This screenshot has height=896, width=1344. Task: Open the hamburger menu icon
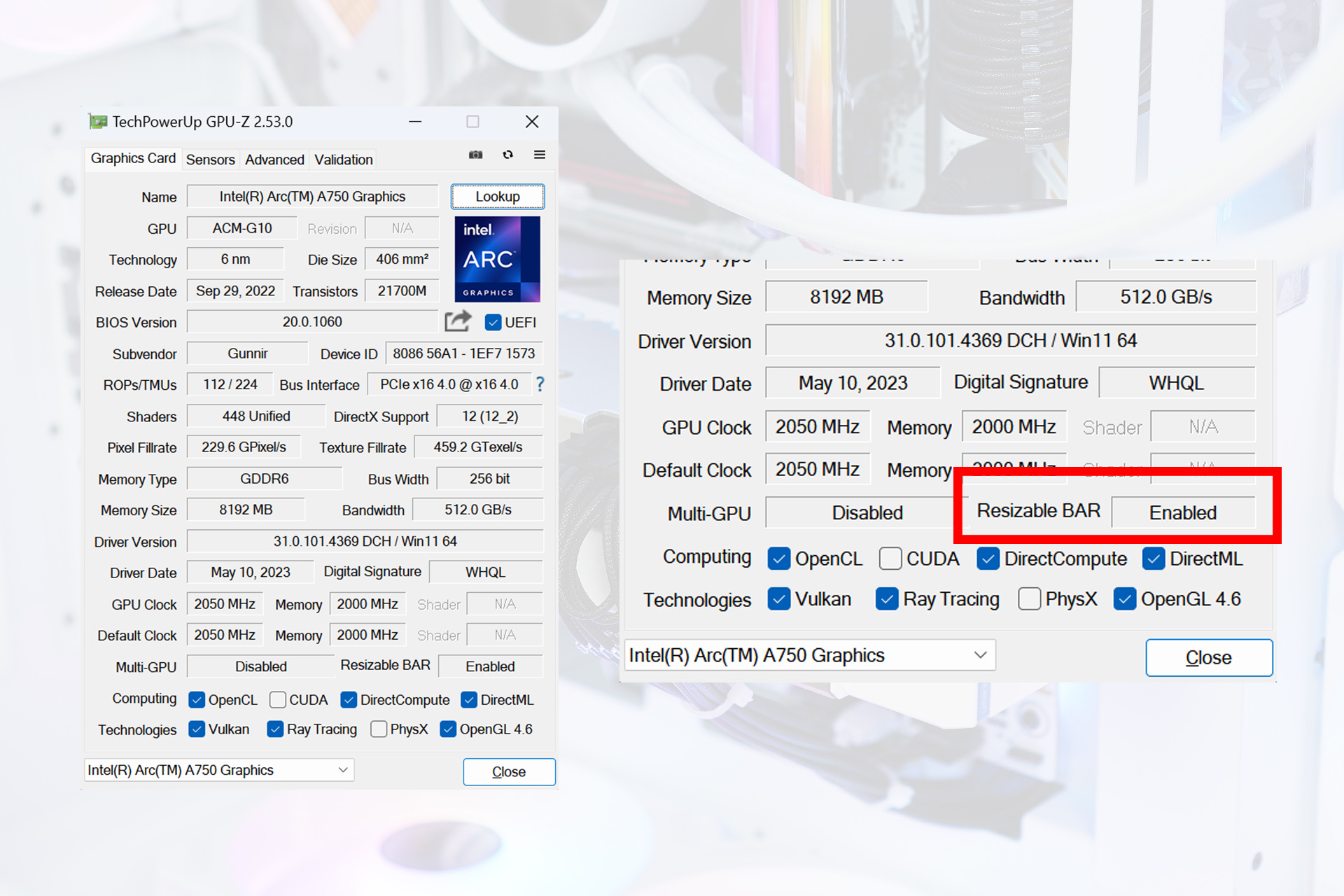tap(540, 155)
